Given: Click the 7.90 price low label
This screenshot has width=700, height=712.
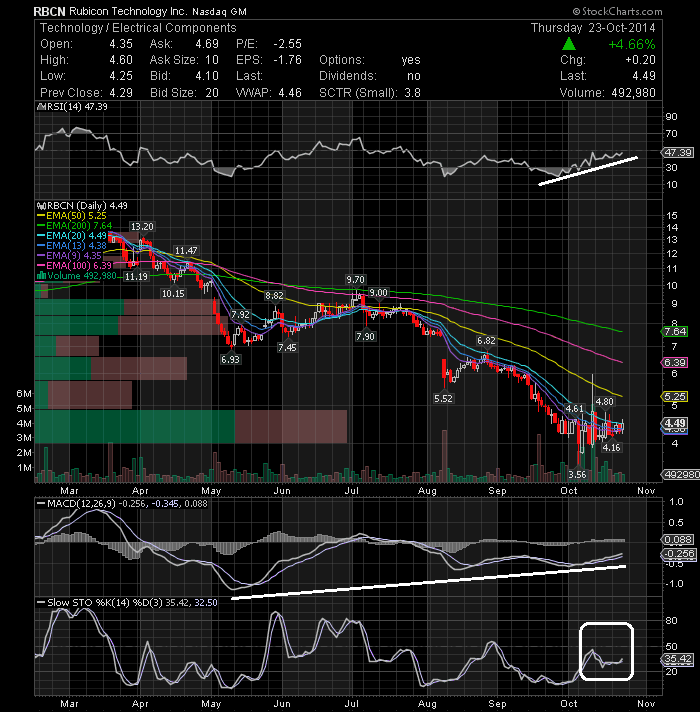Looking at the screenshot, I should click(365, 336).
